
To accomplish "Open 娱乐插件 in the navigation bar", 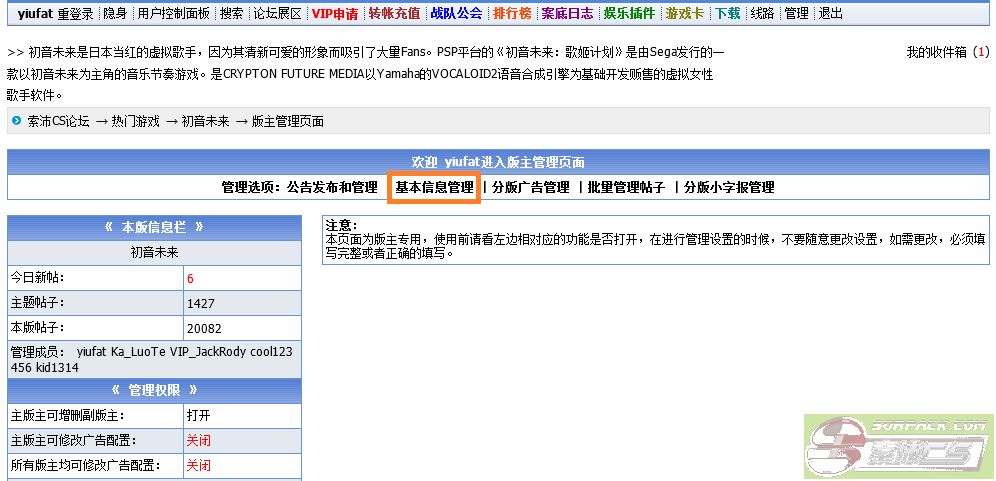I will 628,14.
